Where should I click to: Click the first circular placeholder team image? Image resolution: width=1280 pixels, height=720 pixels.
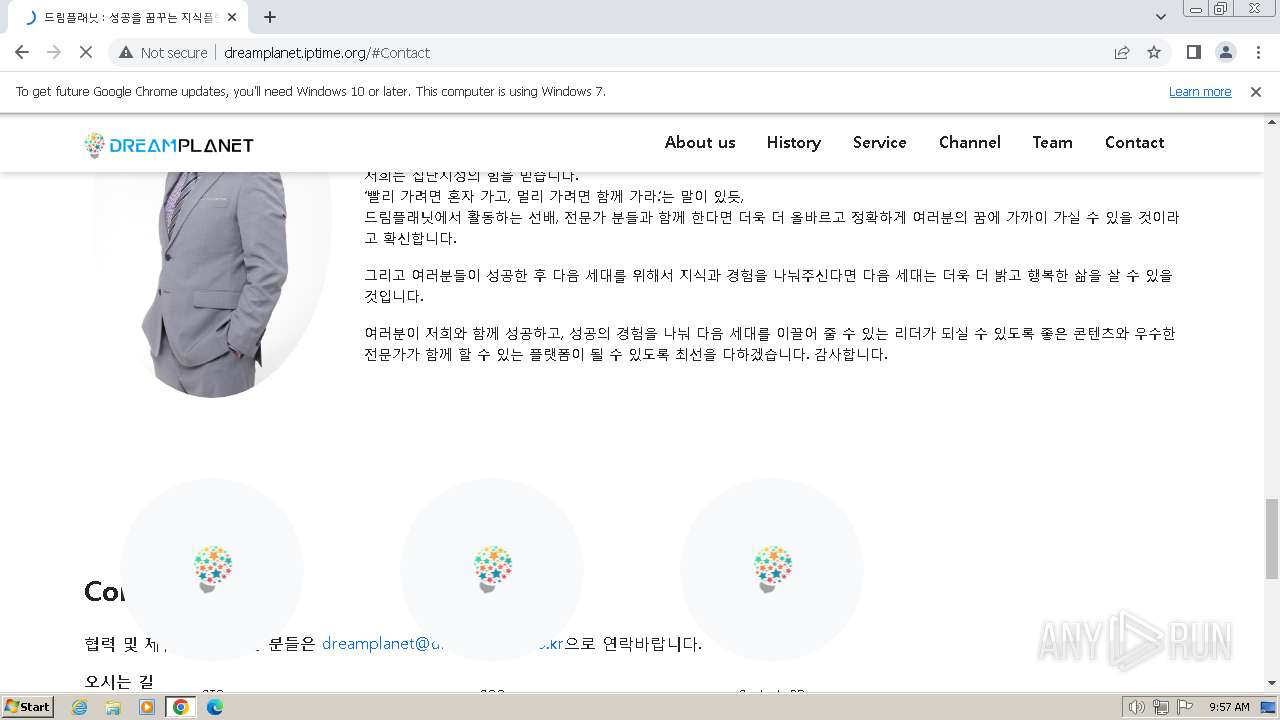(x=212, y=570)
